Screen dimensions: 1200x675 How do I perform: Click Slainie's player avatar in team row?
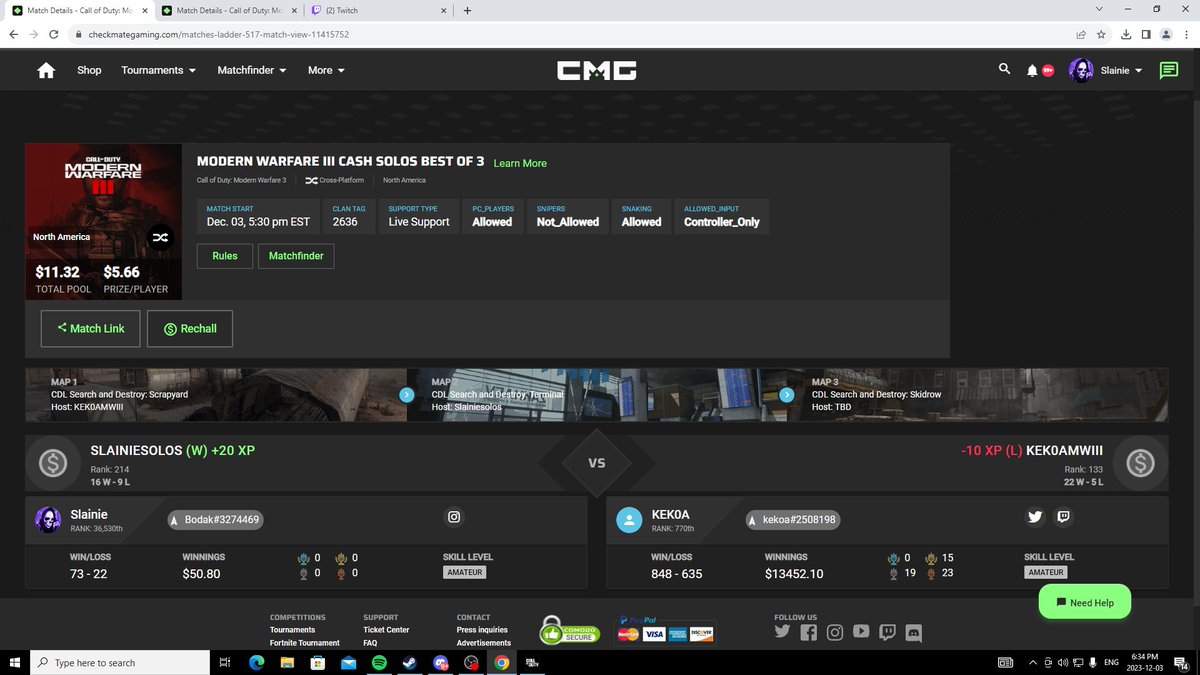pos(48,519)
